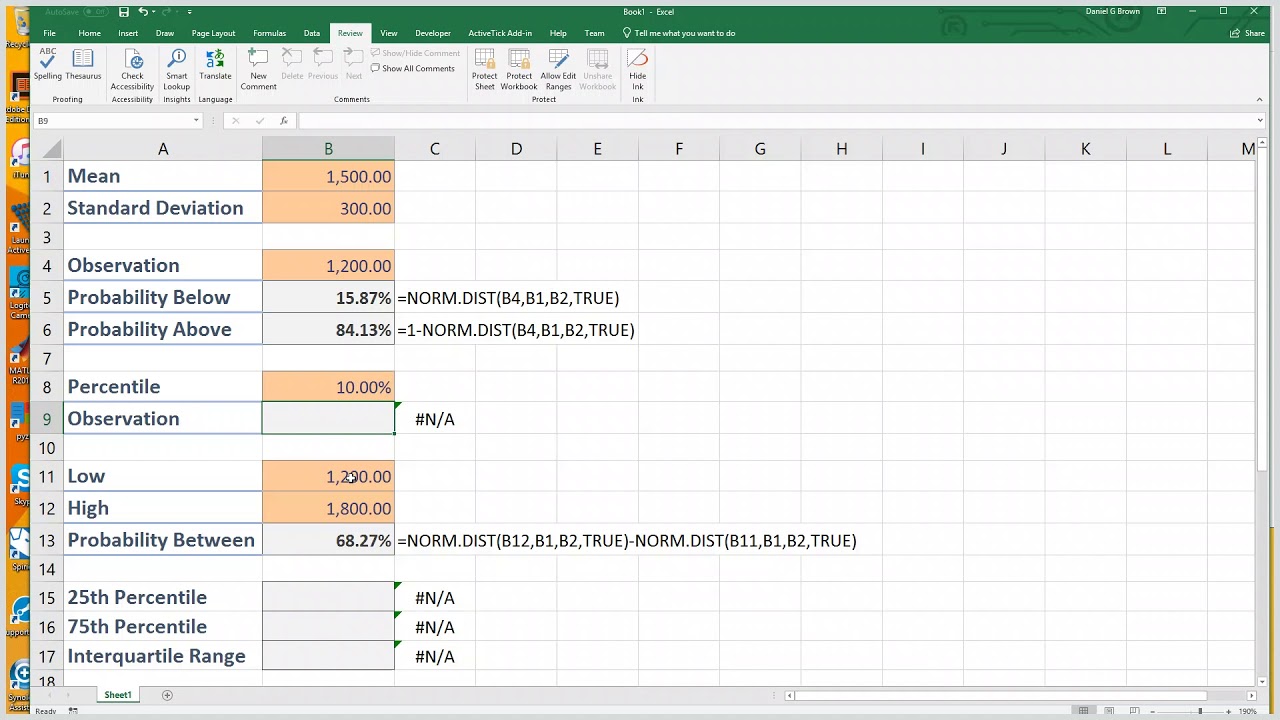Click Protect Workbook
The image size is (1280, 720).
pos(519,70)
